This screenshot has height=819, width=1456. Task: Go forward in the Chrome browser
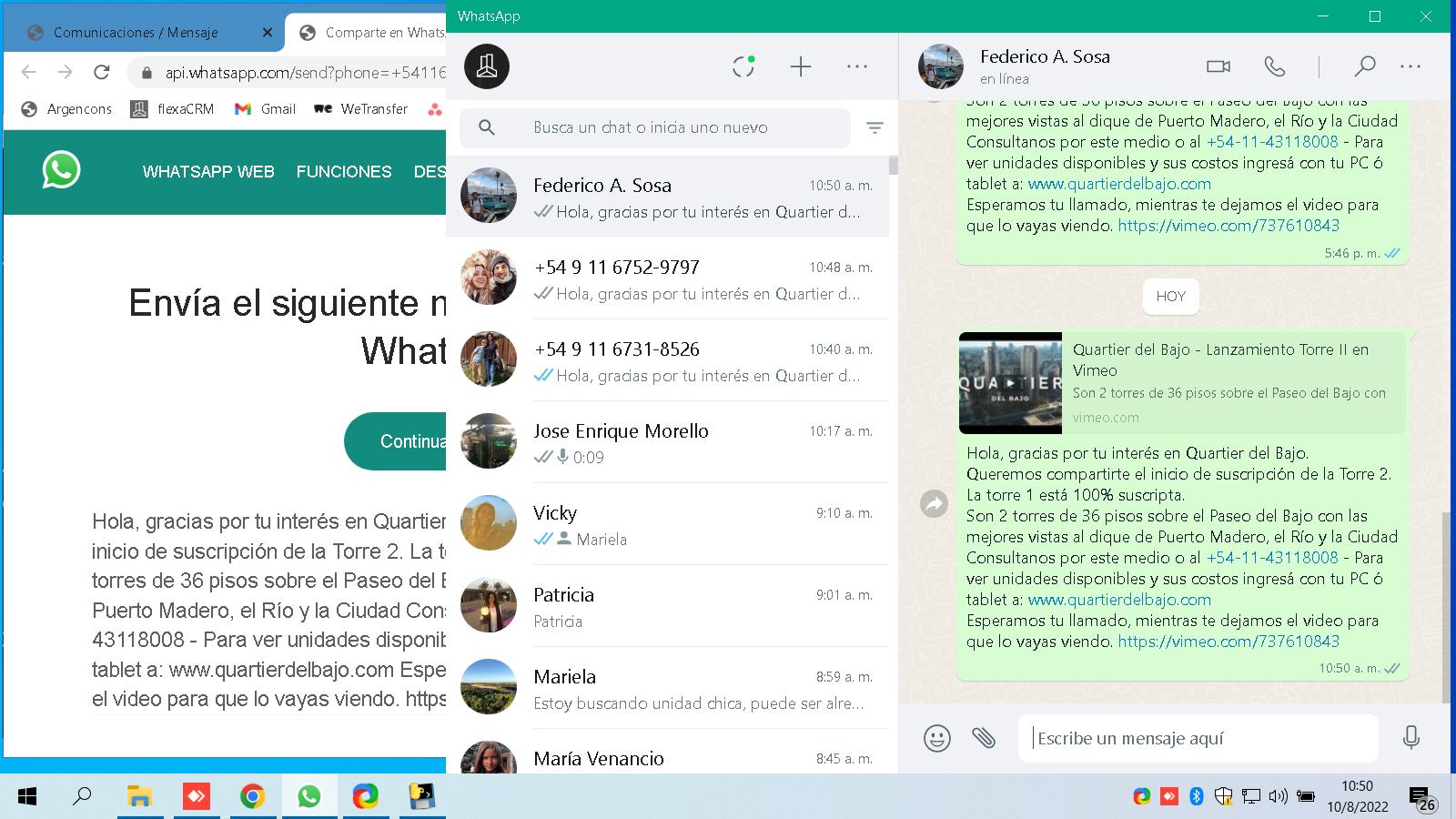(x=65, y=72)
